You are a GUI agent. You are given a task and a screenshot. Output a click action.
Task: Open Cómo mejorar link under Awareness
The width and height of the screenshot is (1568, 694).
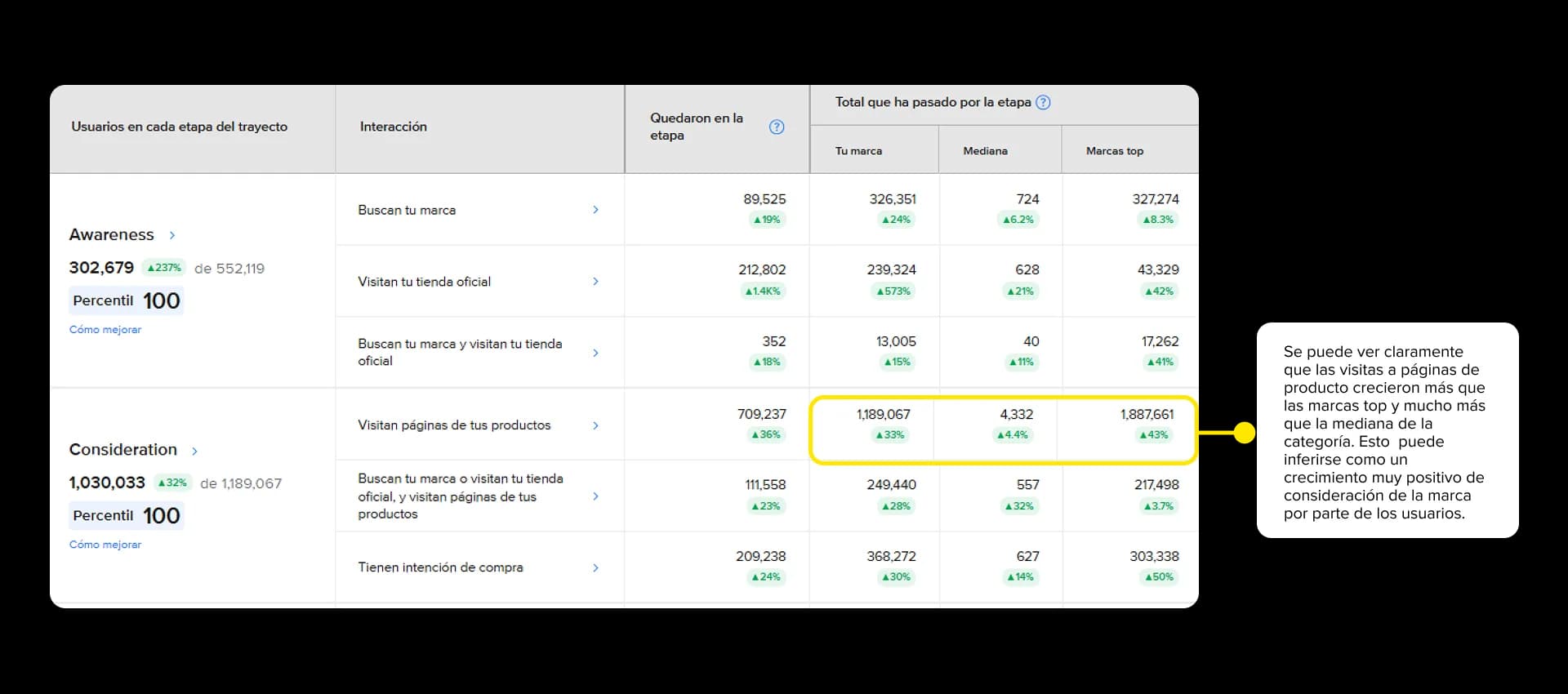(x=105, y=330)
